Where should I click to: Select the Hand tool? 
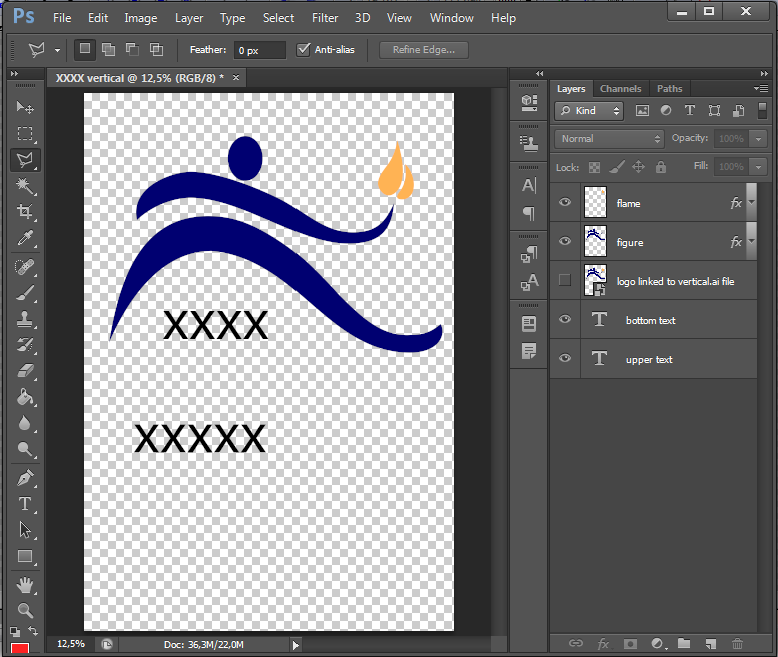pyautogui.click(x=25, y=584)
